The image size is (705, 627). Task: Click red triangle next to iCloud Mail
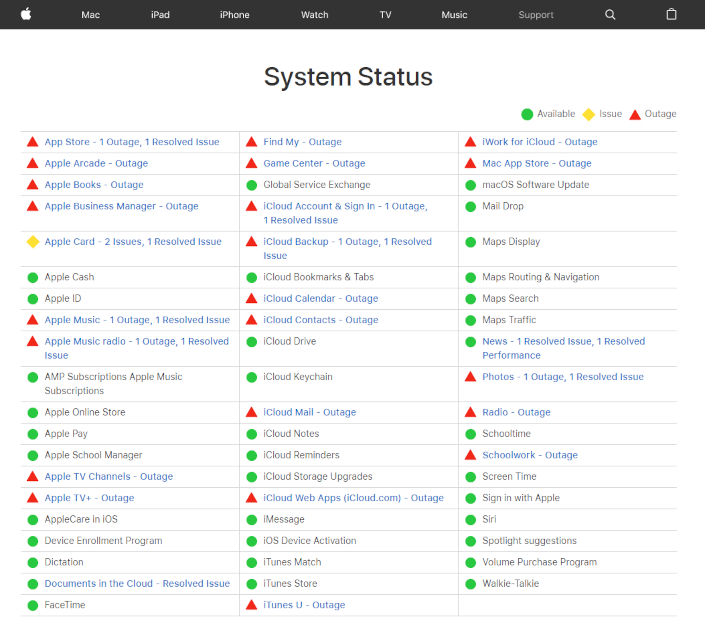point(252,412)
